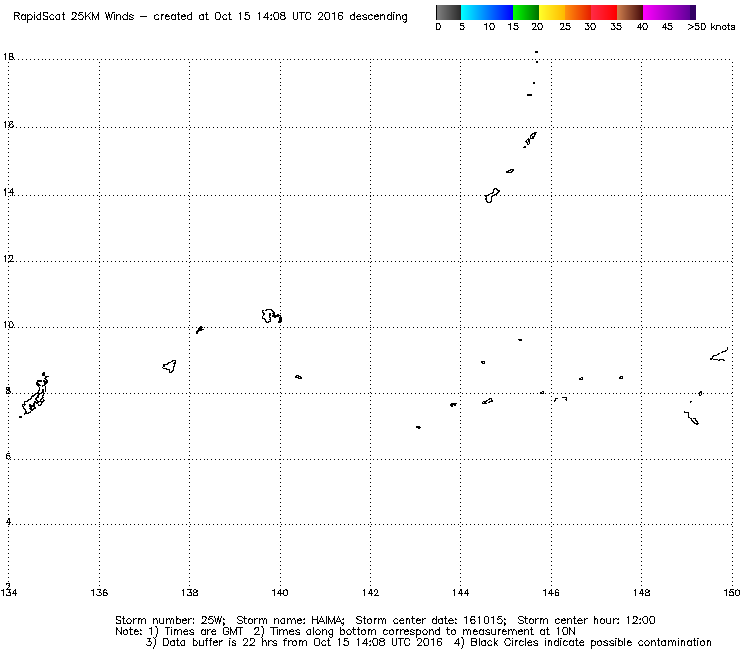Click the 'Storm number: 25W' text

pyautogui.click(x=170, y=620)
